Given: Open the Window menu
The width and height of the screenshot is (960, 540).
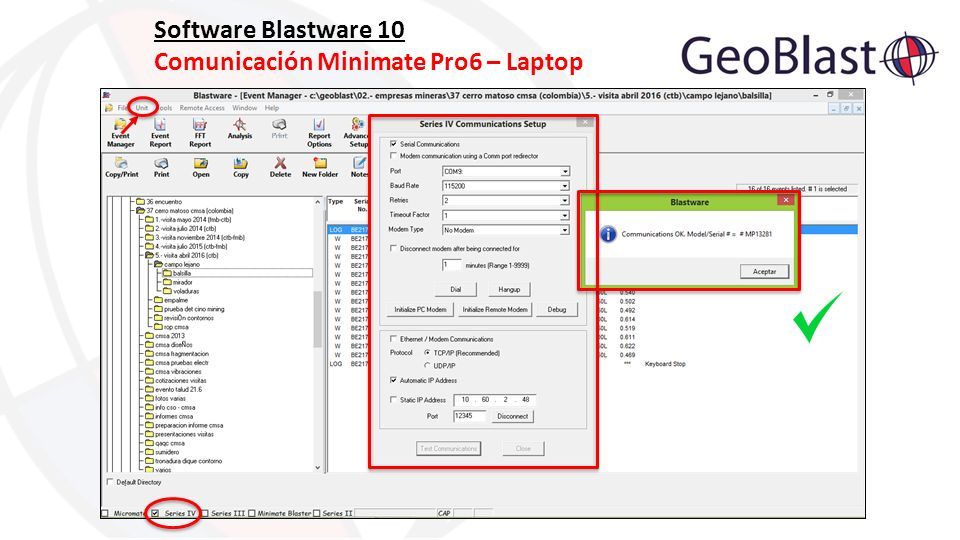Looking at the screenshot, I should tap(244, 108).
